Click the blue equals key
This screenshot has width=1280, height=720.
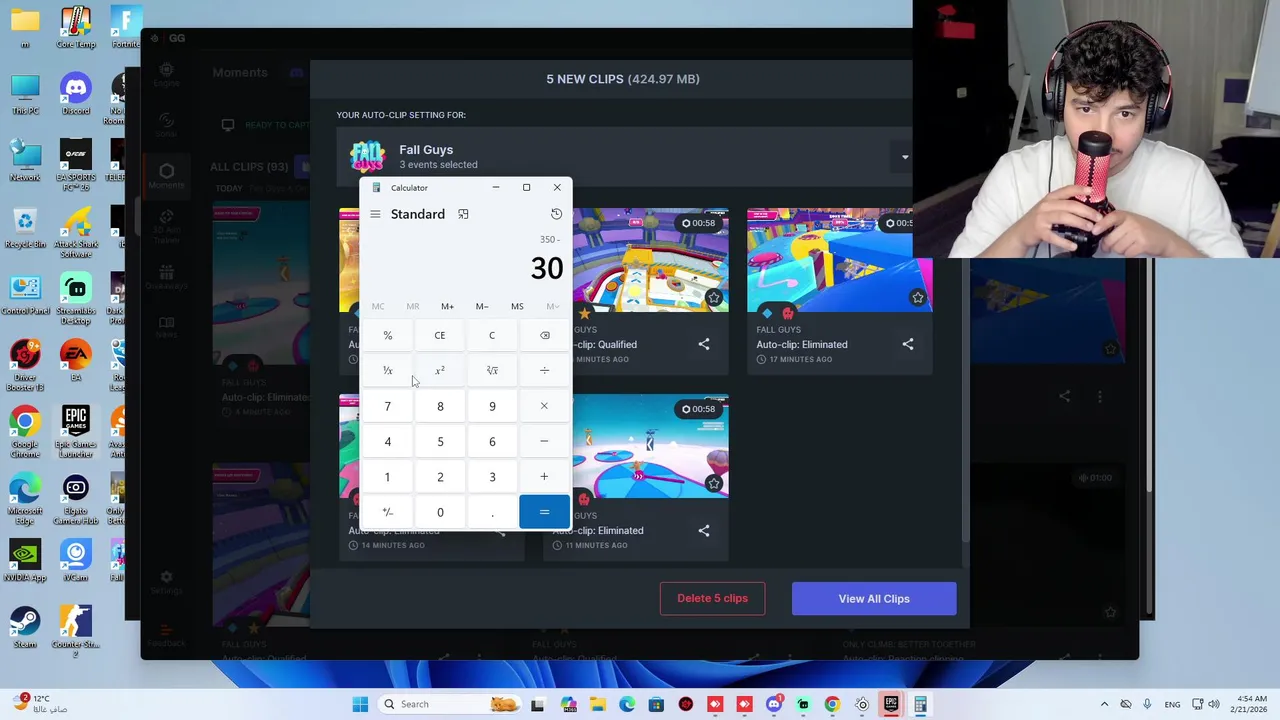point(544,512)
